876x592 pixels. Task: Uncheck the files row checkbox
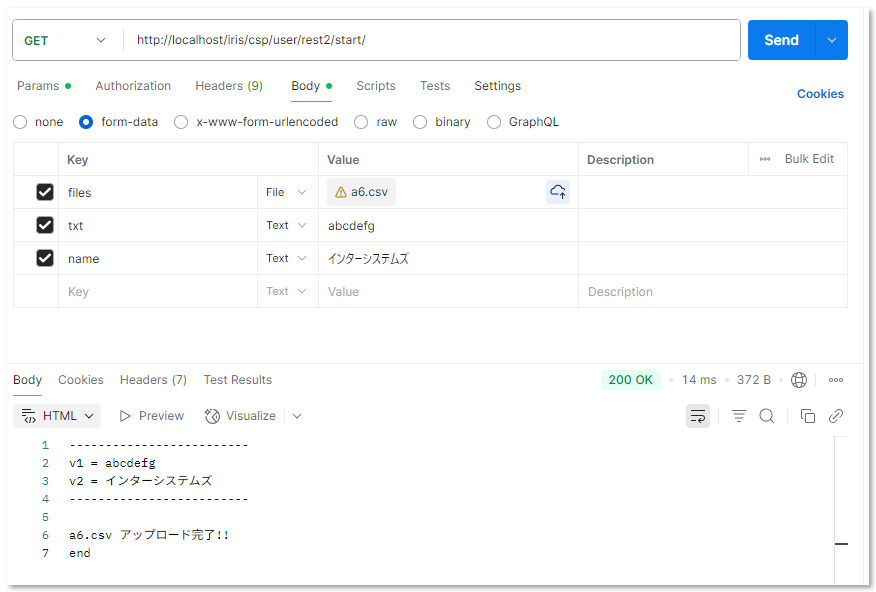click(45, 192)
